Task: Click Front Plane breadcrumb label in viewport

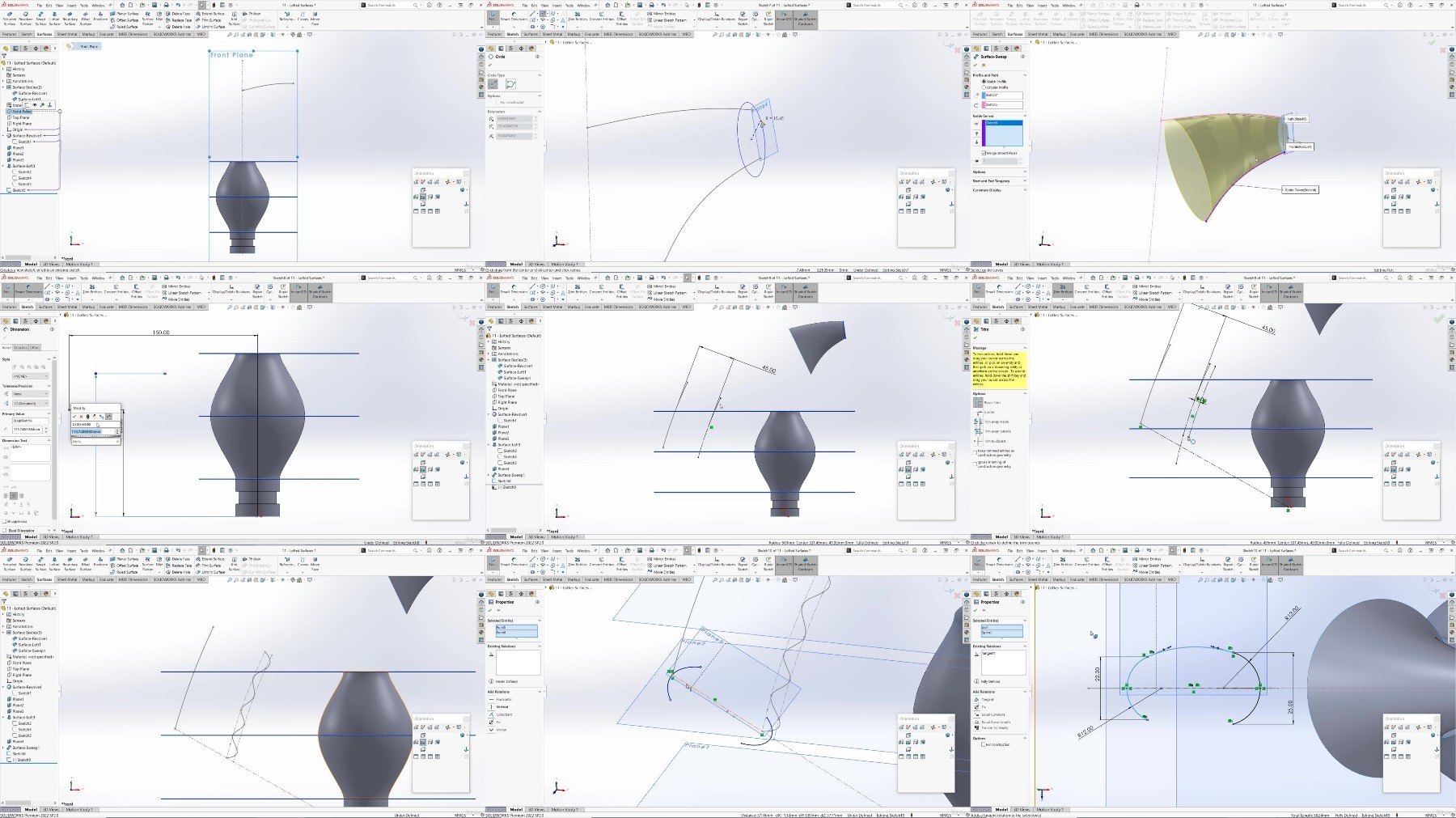Action: pyautogui.click(x=88, y=46)
